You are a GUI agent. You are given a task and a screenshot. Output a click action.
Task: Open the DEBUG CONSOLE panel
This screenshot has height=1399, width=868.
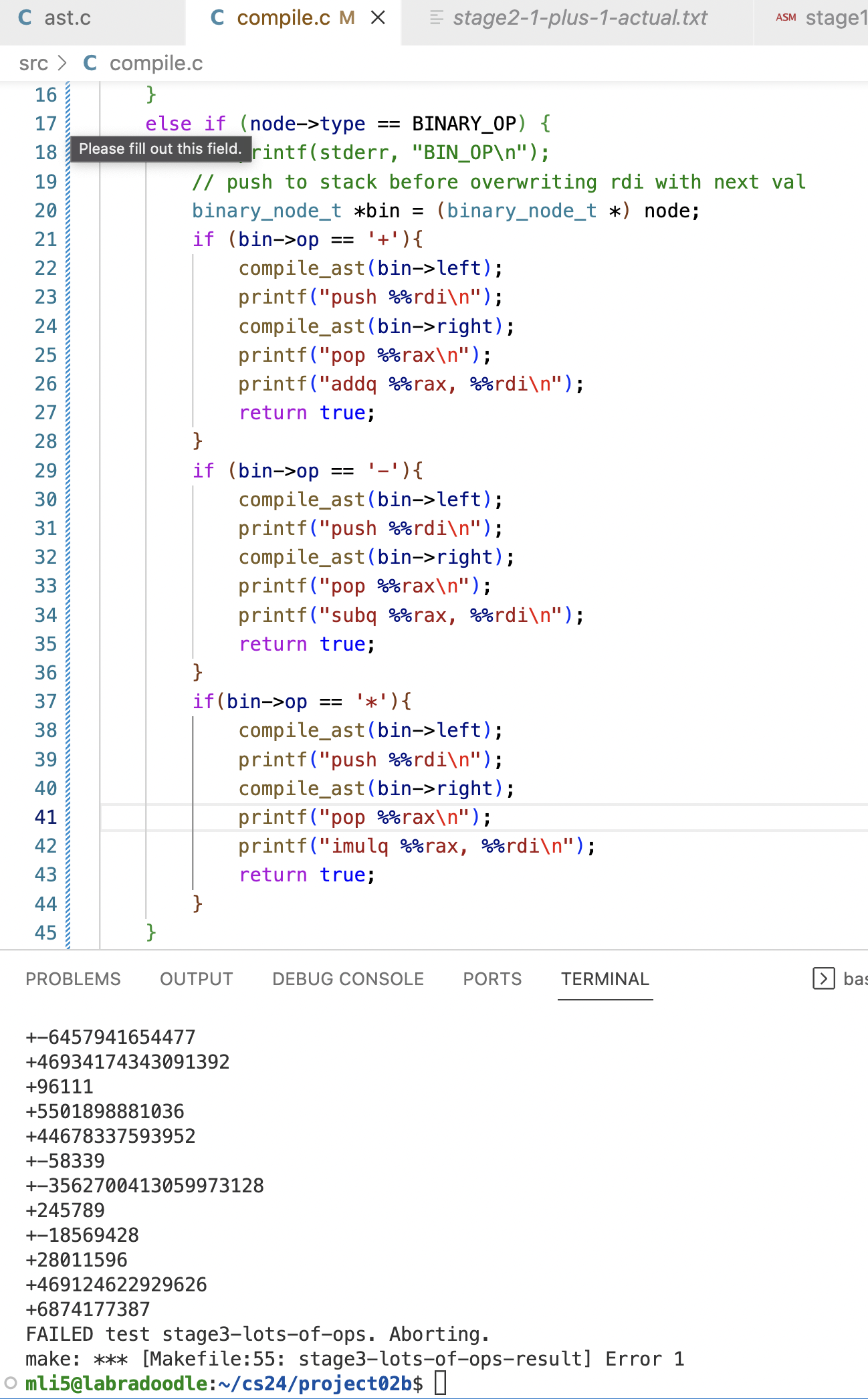pyautogui.click(x=348, y=978)
